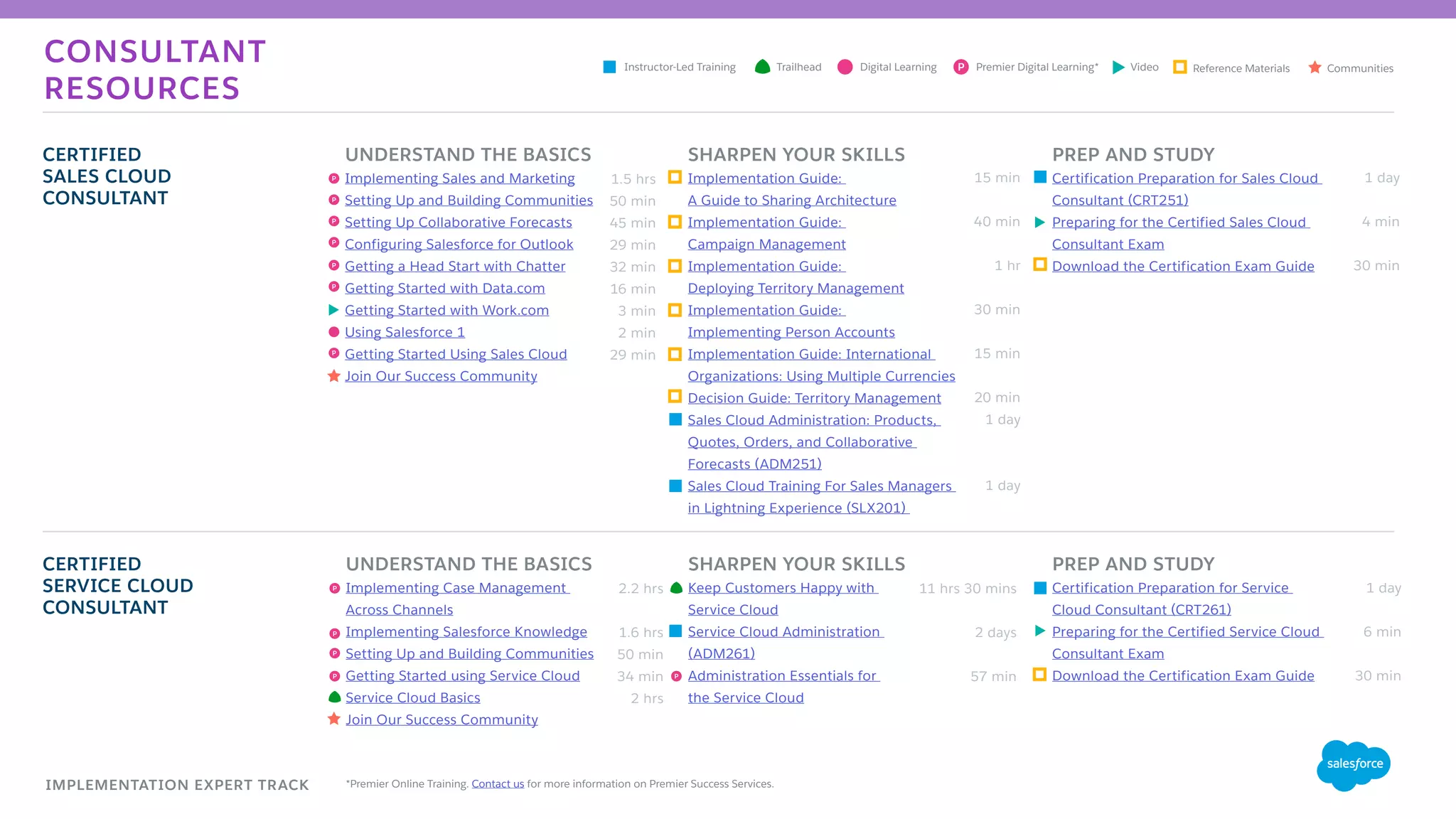This screenshot has width=1456, height=819.
Task: Open Administration Essentials for the Service Cloud link
Action: pyautogui.click(x=783, y=687)
